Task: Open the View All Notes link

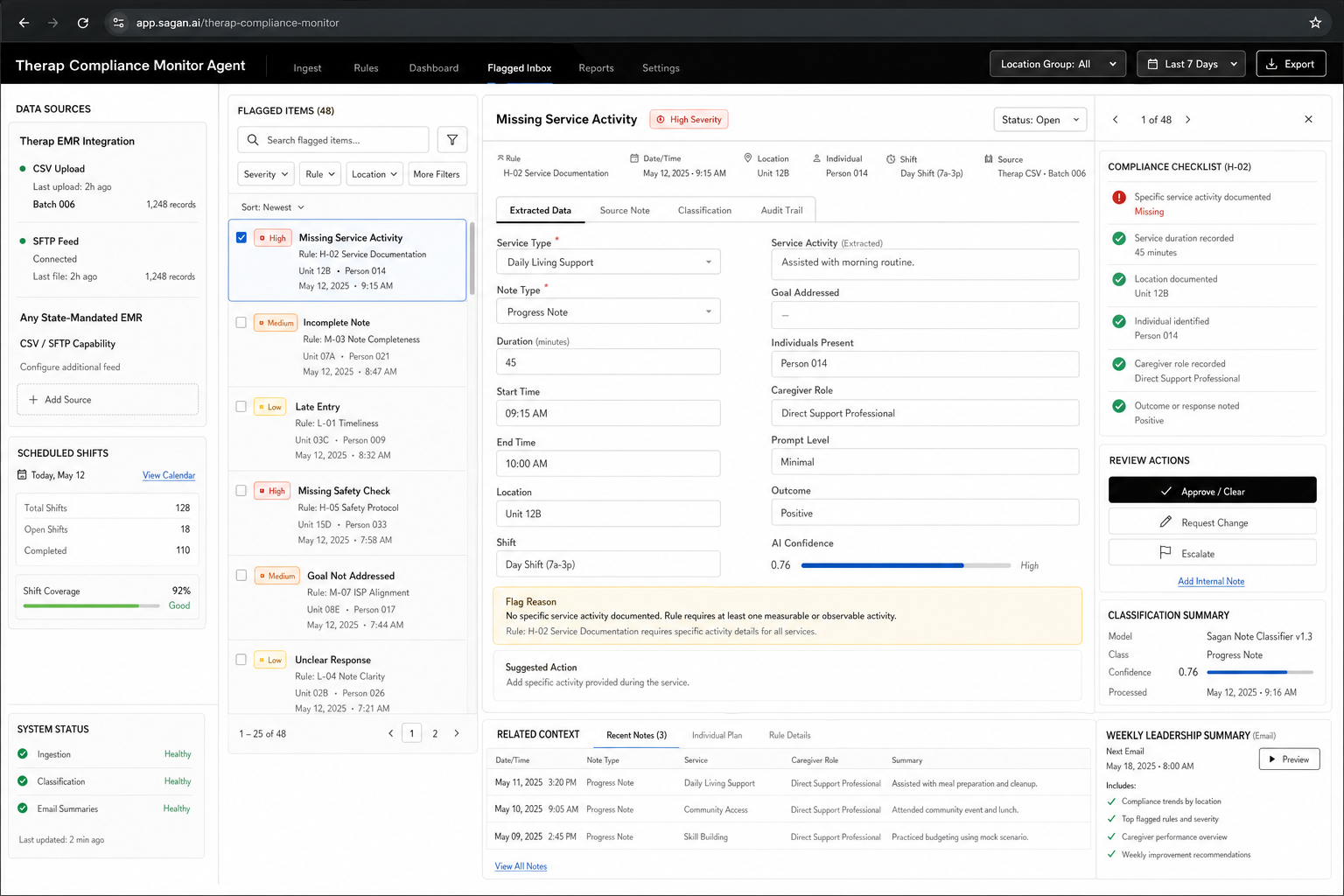Action: pyautogui.click(x=521, y=866)
